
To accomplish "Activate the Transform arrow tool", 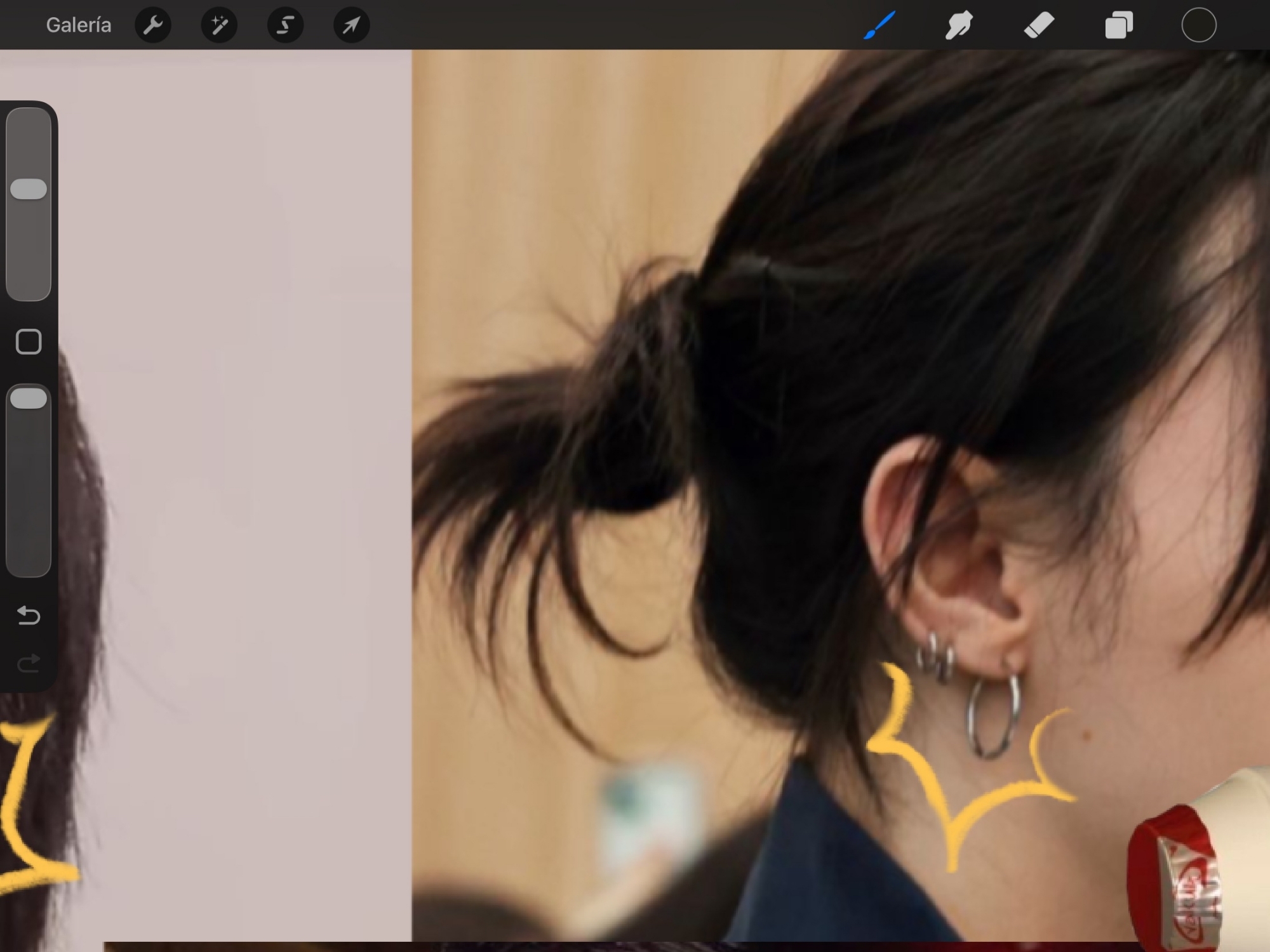I will [351, 25].
